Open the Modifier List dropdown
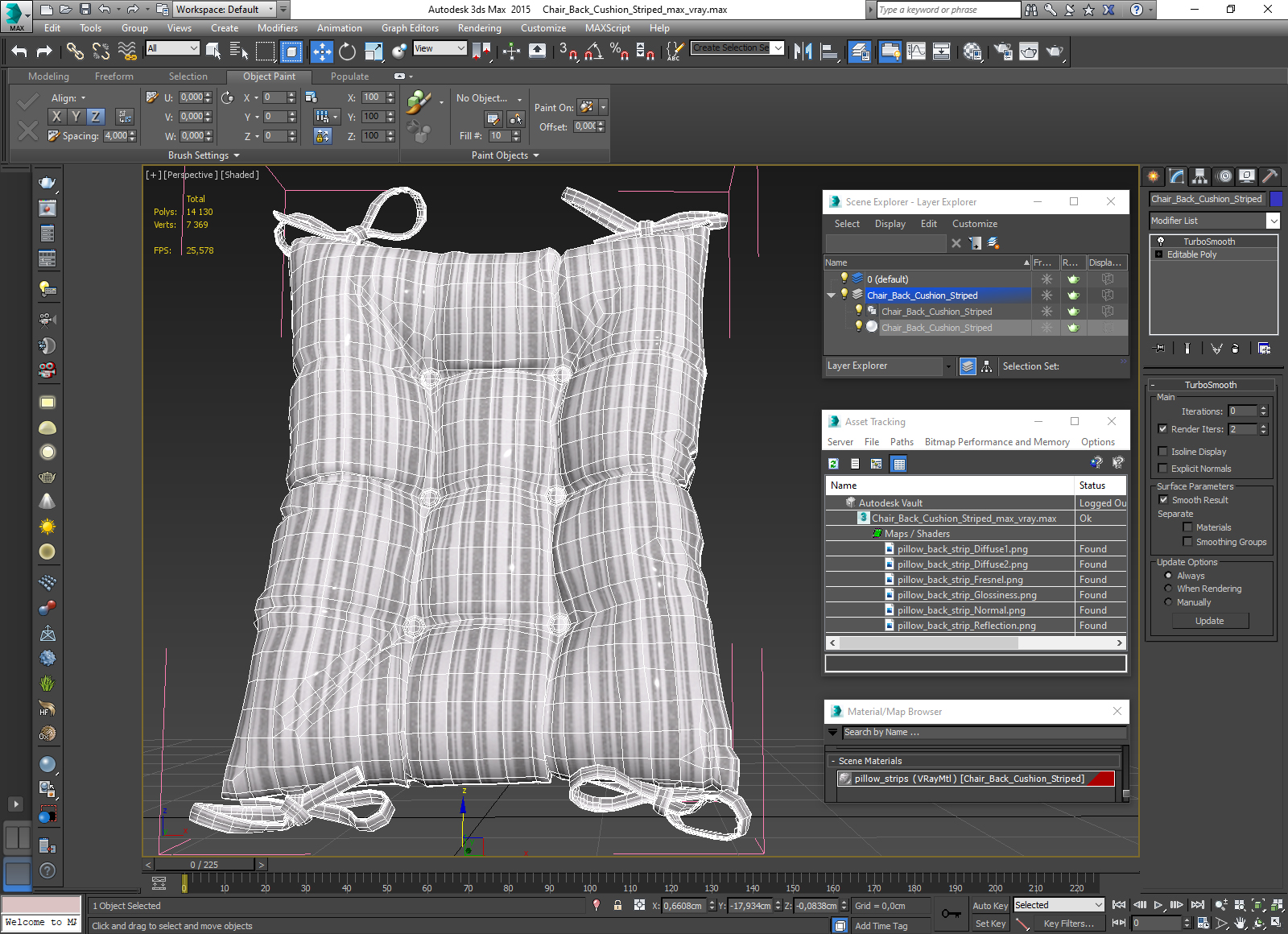Image resolution: width=1288 pixels, height=934 pixels. (x=1274, y=221)
